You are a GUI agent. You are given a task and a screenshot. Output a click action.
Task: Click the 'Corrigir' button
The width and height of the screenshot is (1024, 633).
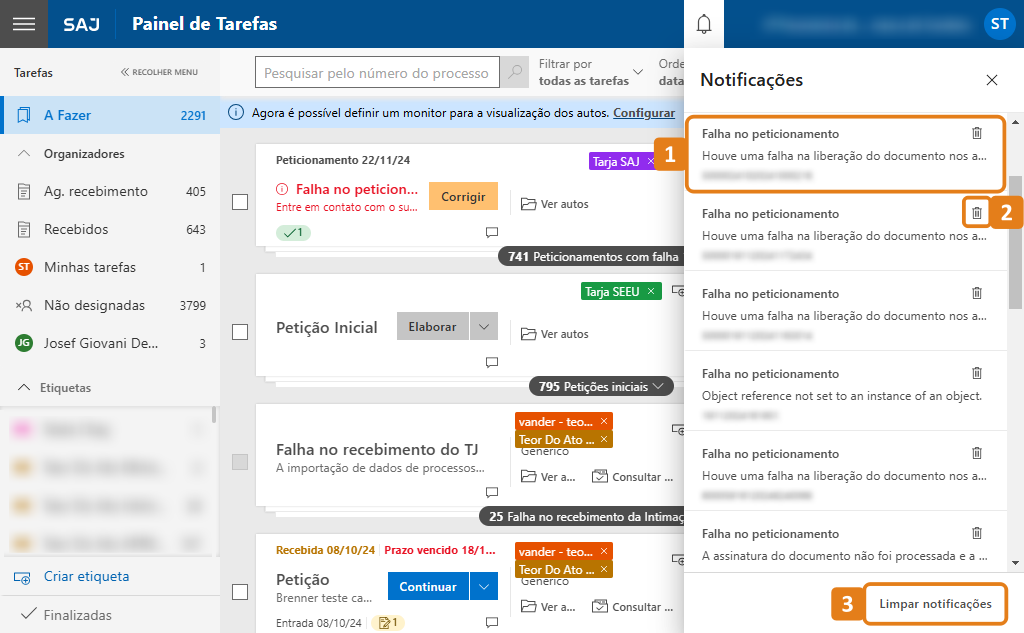[x=463, y=196]
